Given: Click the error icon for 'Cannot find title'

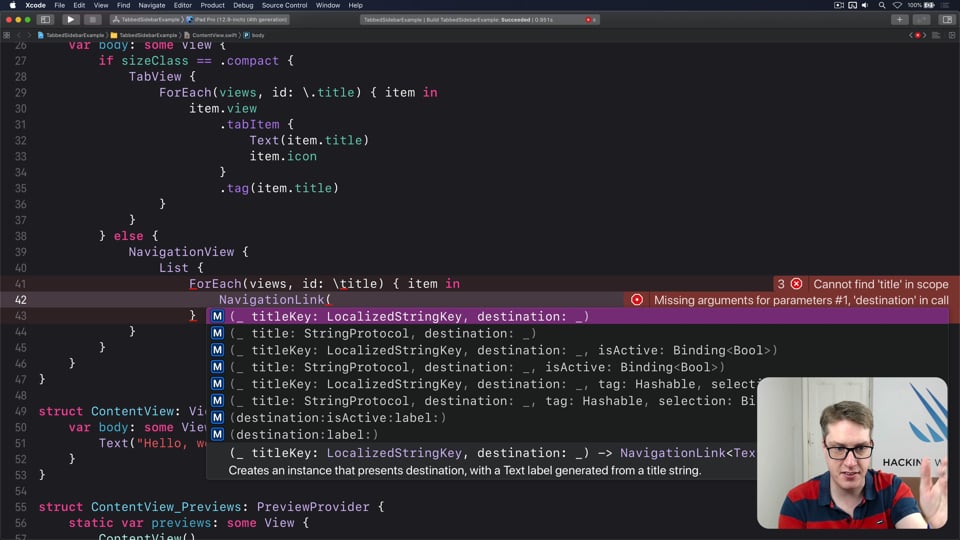Looking at the screenshot, I should [x=797, y=284].
